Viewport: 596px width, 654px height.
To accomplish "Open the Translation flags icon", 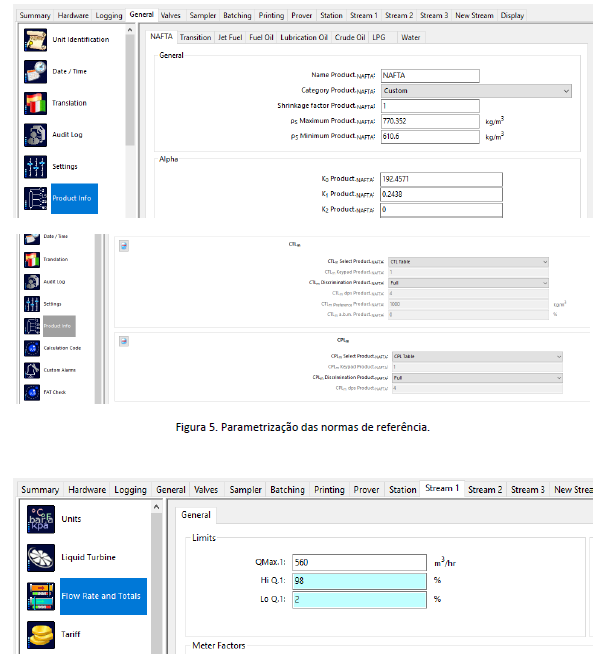I will click(35, 103).
